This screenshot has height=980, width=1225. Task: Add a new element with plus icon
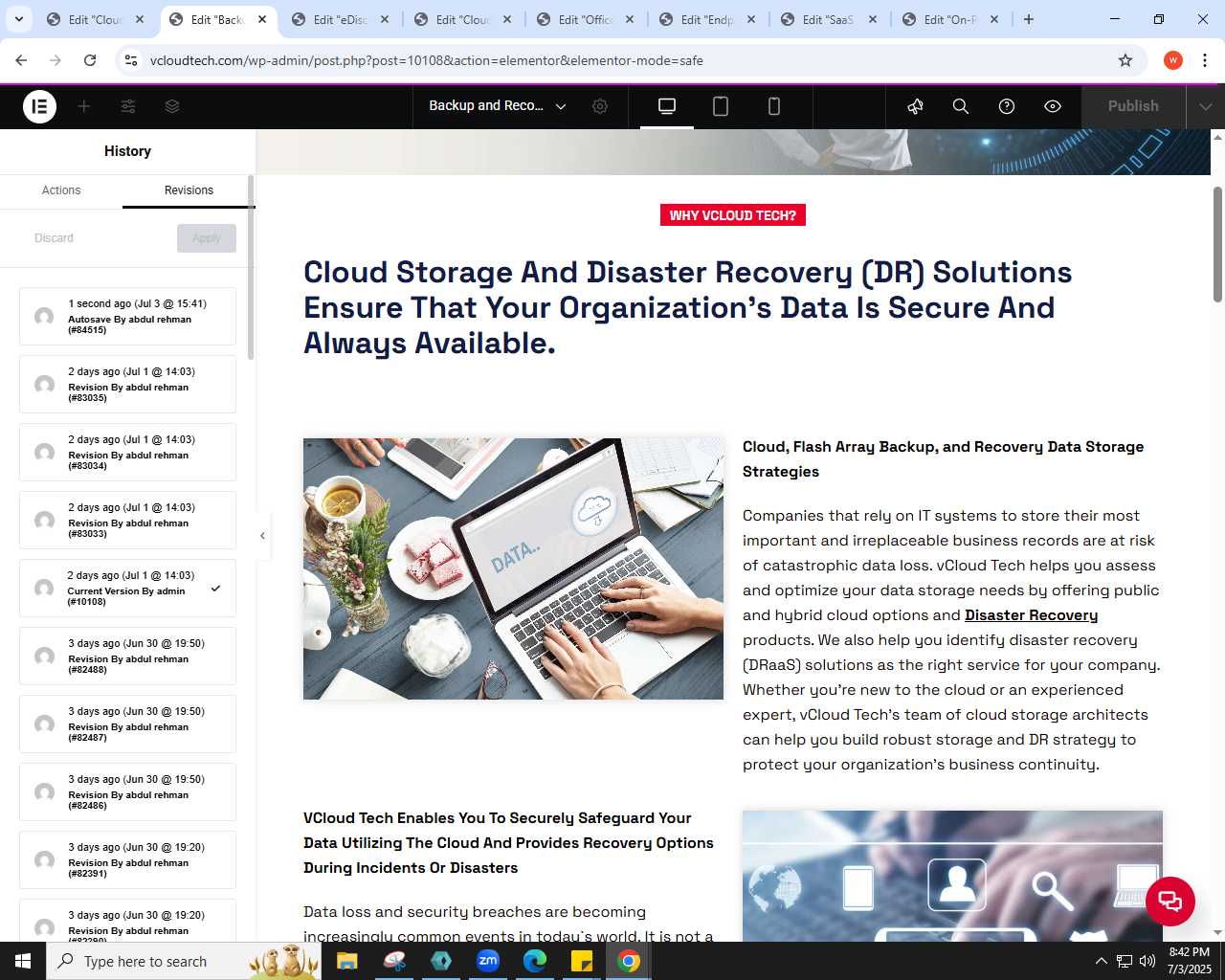(x=84, y=106)
